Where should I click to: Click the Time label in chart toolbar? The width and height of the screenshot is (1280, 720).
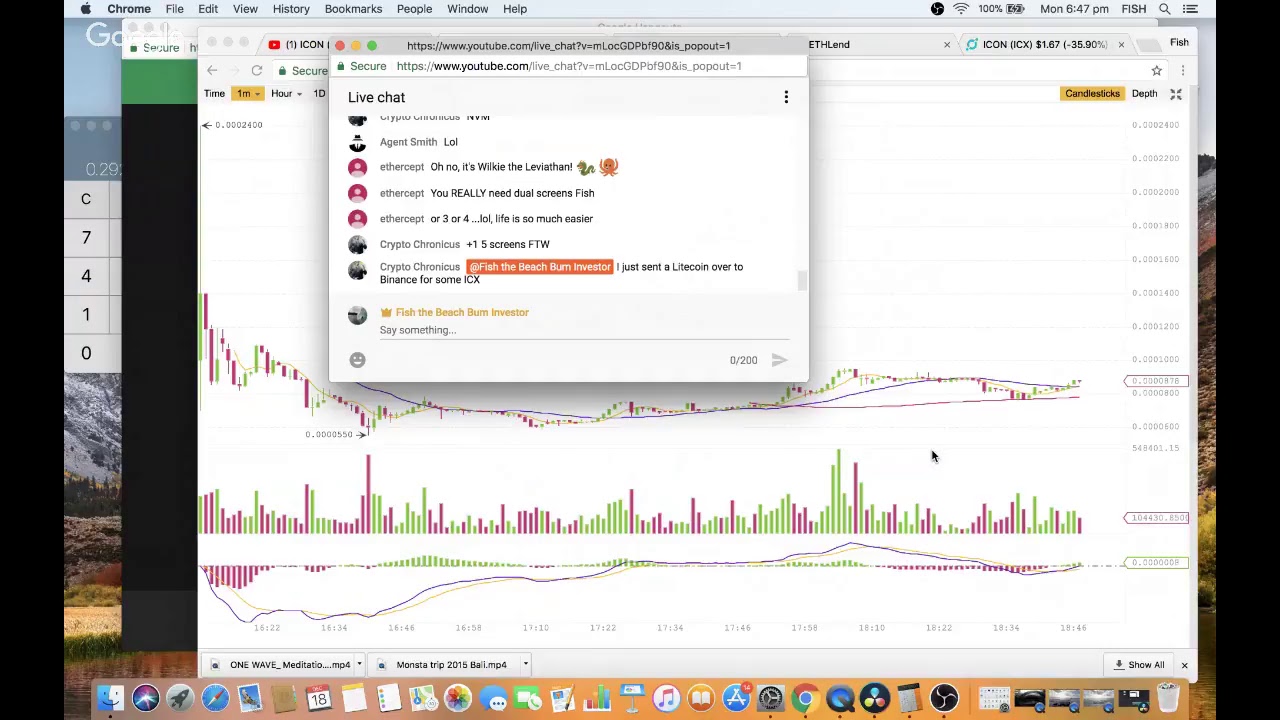(214, 94)
